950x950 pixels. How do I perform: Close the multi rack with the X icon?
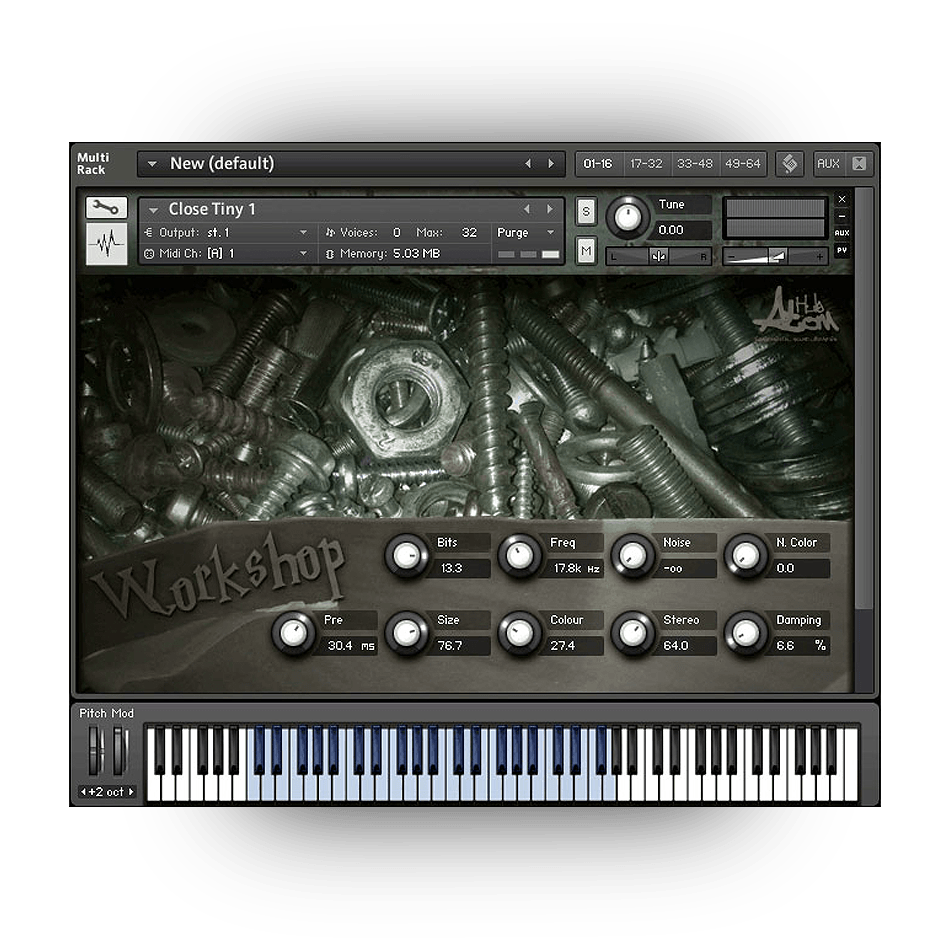point(859,164)
